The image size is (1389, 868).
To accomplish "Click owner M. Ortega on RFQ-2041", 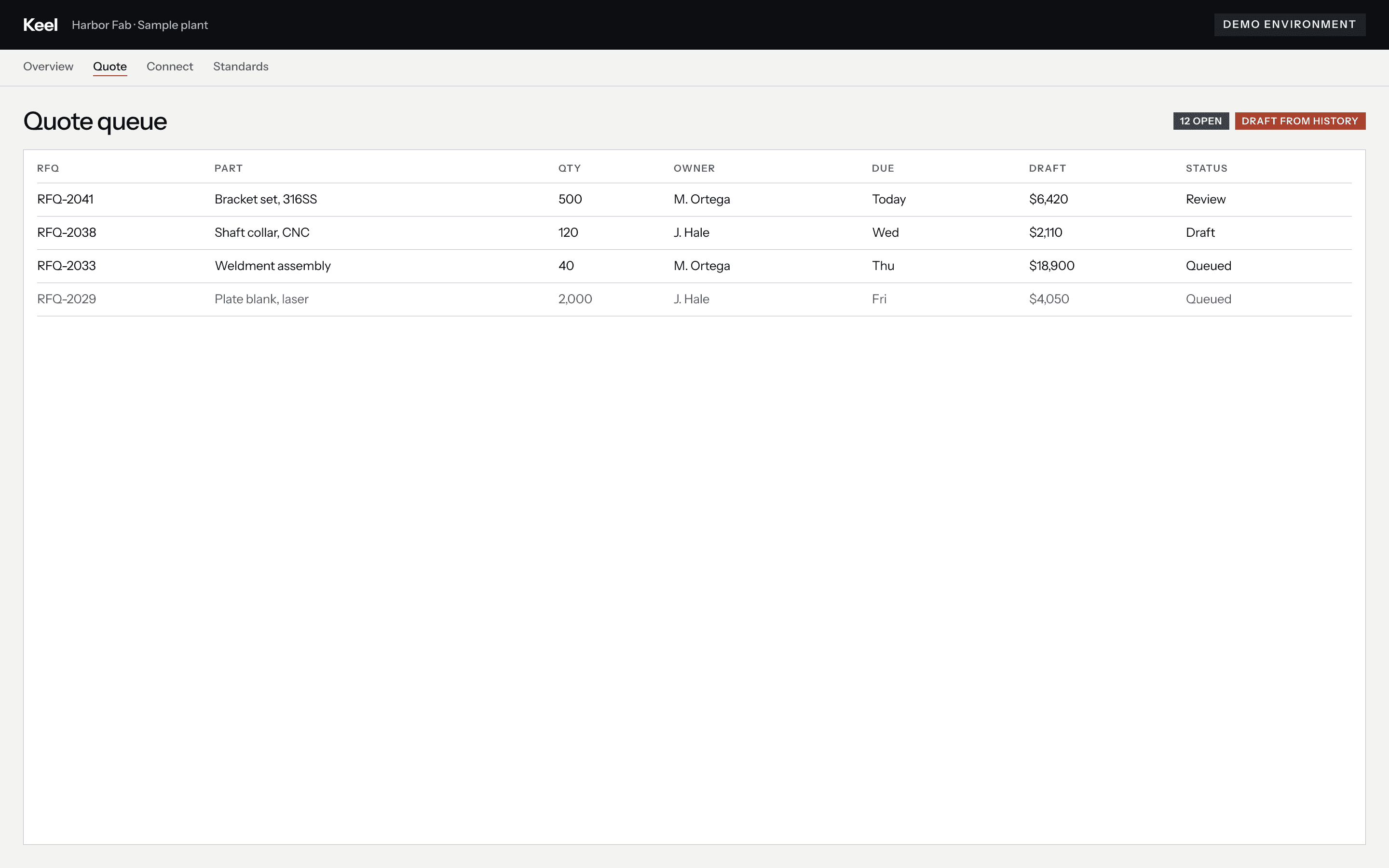I will click(702, 199).
